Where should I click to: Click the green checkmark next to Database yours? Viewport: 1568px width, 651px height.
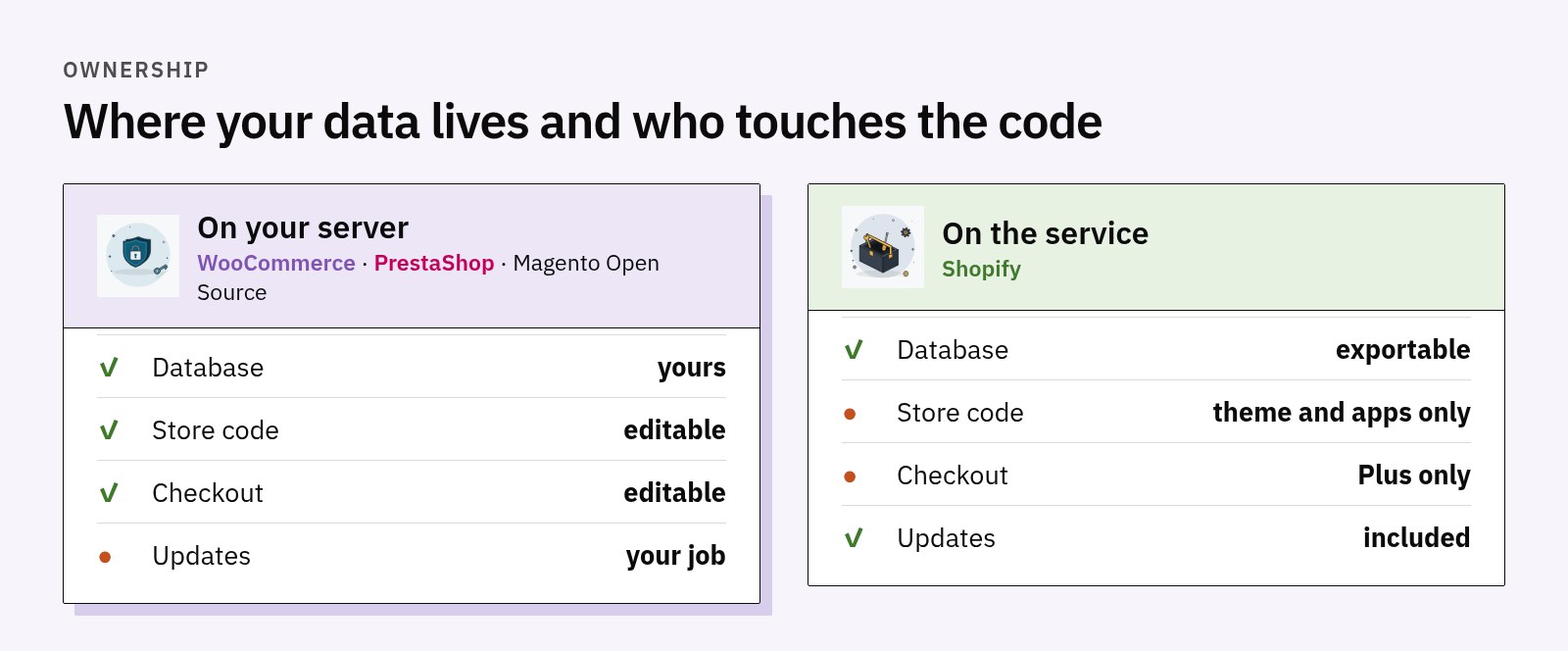(x=109, y=368)
